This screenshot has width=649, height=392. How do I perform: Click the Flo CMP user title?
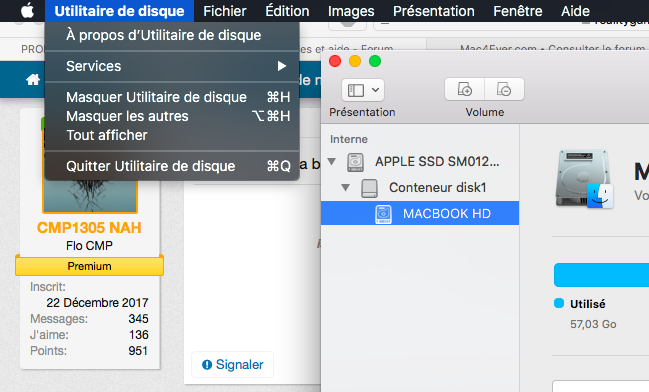point(89,246)
